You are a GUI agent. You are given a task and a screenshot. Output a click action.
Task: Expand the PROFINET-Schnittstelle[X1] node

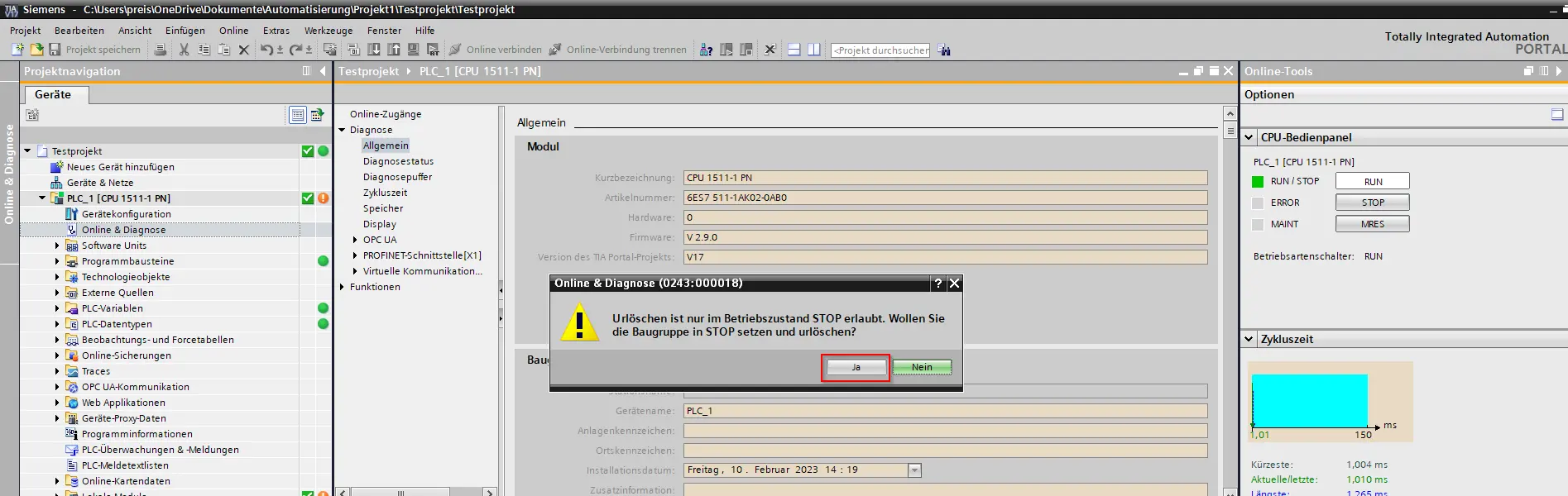355,255
